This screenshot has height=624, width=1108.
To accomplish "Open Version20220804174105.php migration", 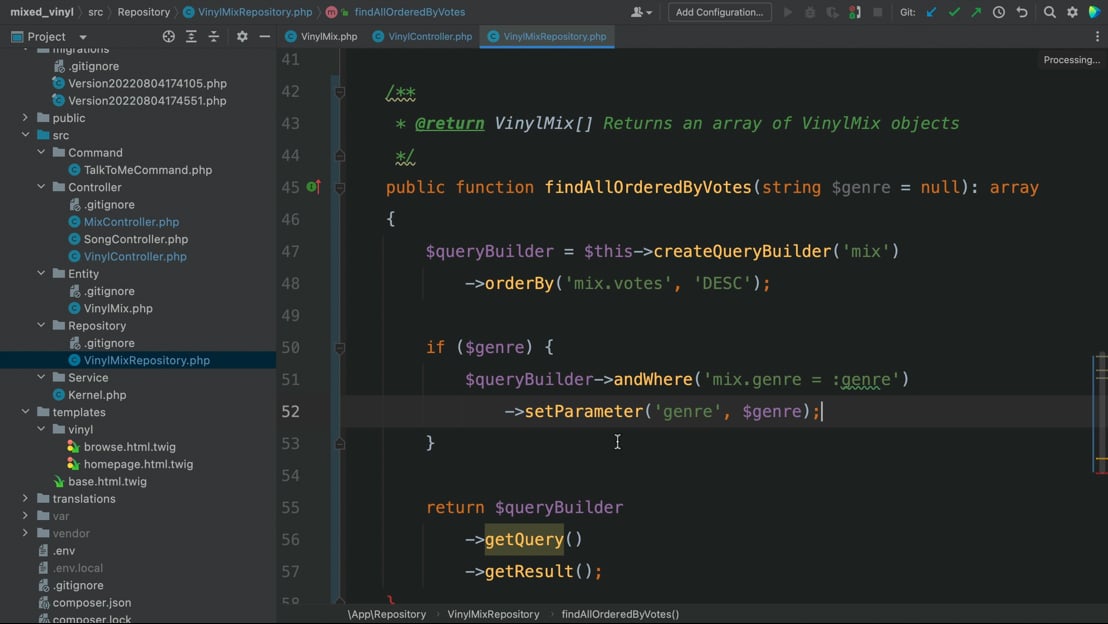I will pyautogui.click(x=147, y=83).
